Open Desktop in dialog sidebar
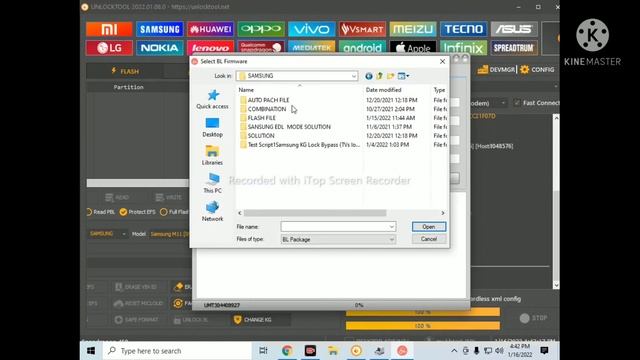This screenshot has width=640, height=360. 212,127
